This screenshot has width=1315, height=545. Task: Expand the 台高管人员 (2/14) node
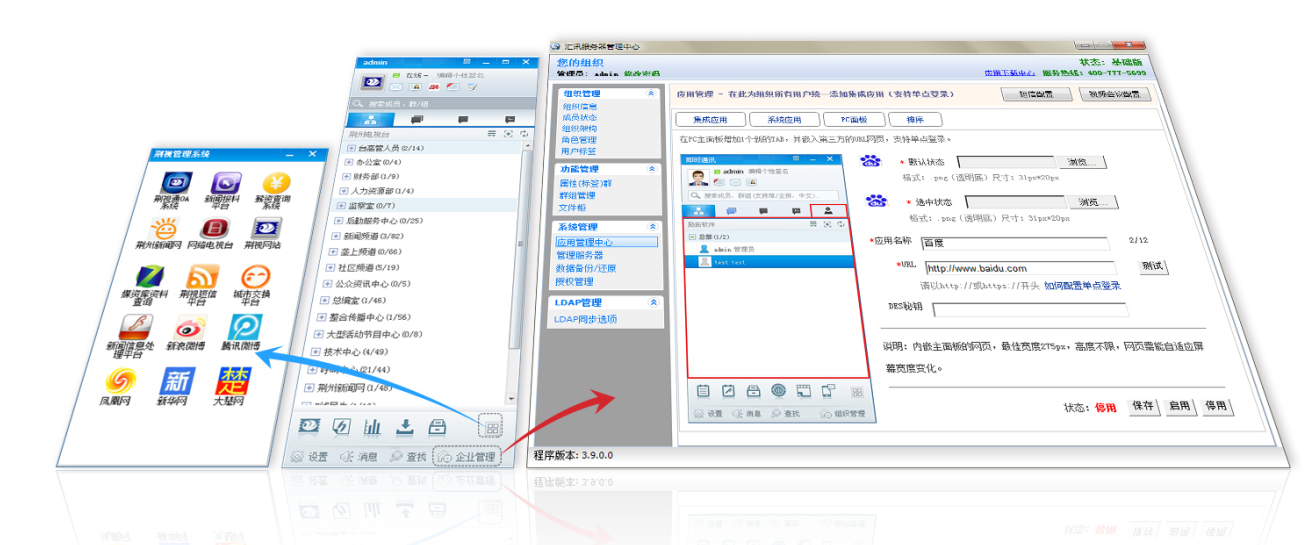351,148
